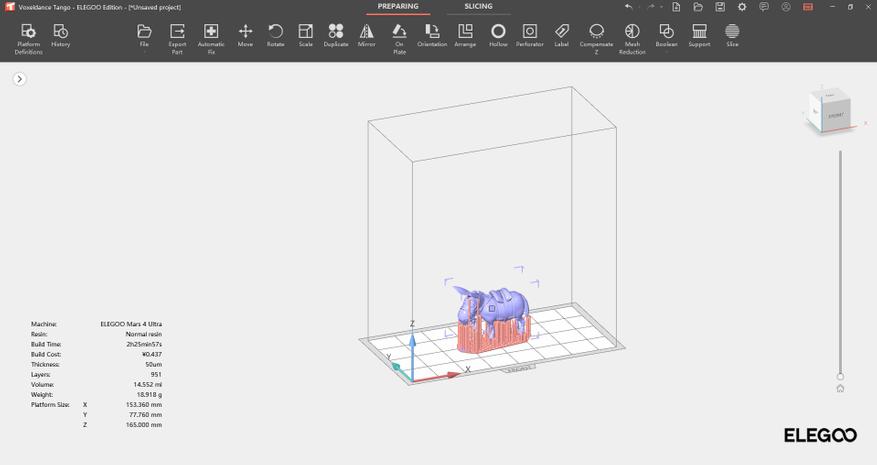Open the Mesh Reduction tool
877x465 pixels.
(632, 37)
